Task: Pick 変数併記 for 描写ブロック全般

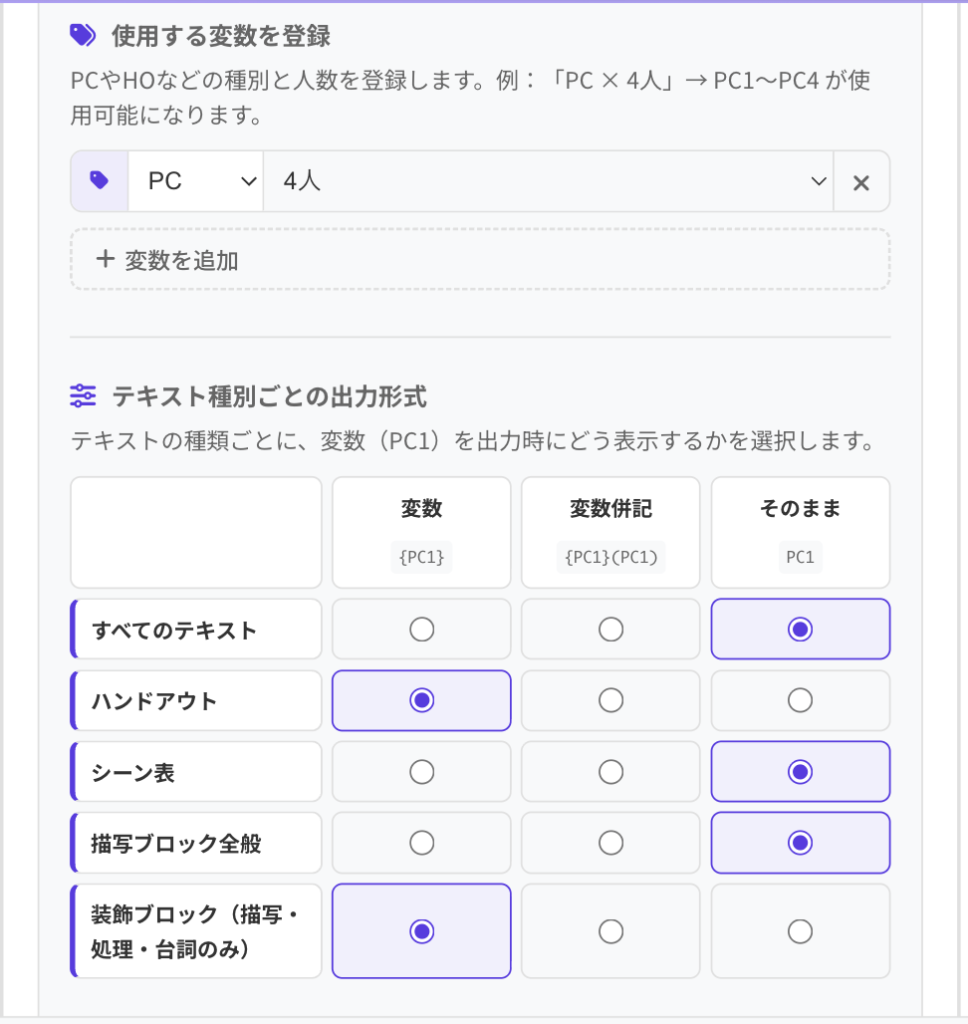Action: point(611,843)
